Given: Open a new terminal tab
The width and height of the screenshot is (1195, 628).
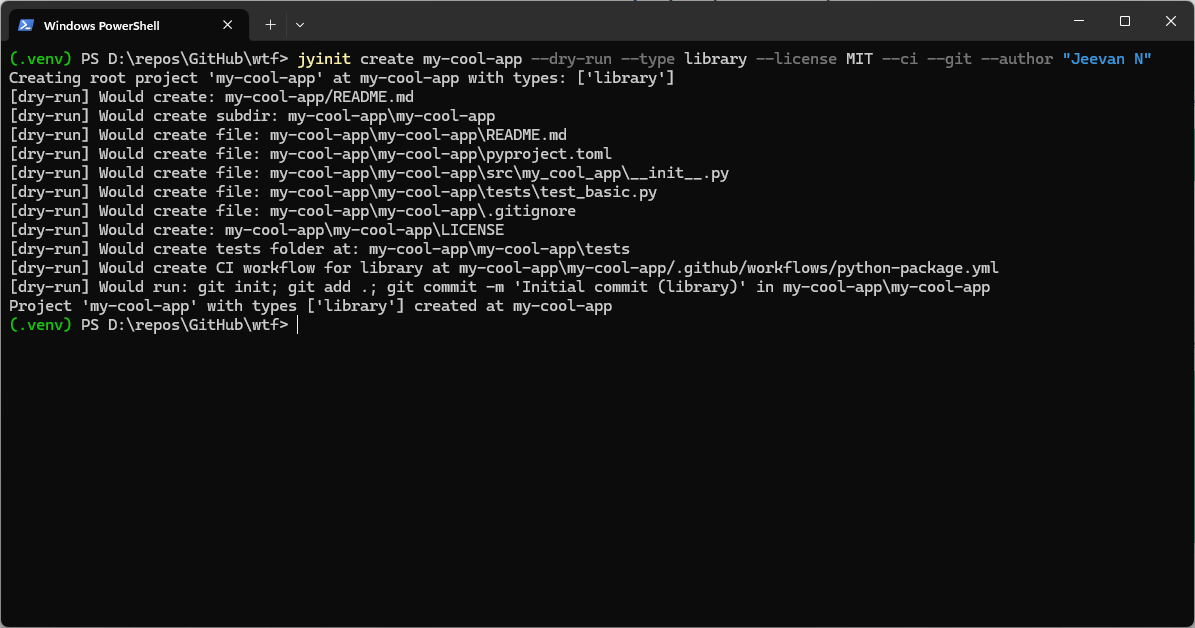Looking at the screenshot, I should [270, 24].
